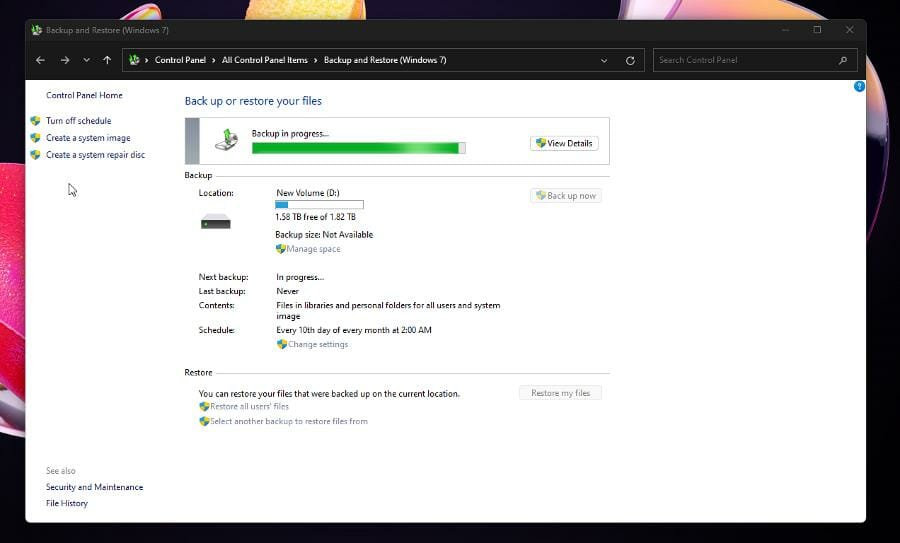This screenshot has width=900, height=543.
Task: Click Turn off schedule link
Action: 79,121
